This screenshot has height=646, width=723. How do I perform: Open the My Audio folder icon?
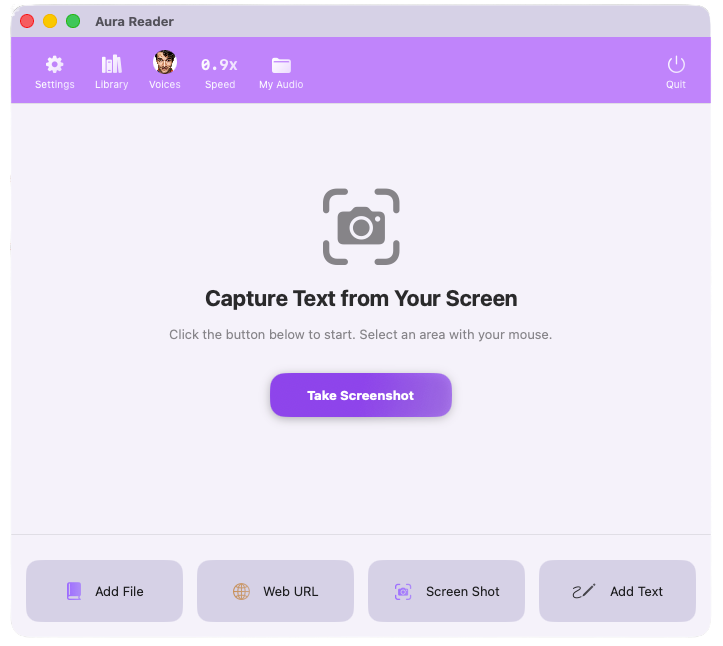[x=281, y=65]
